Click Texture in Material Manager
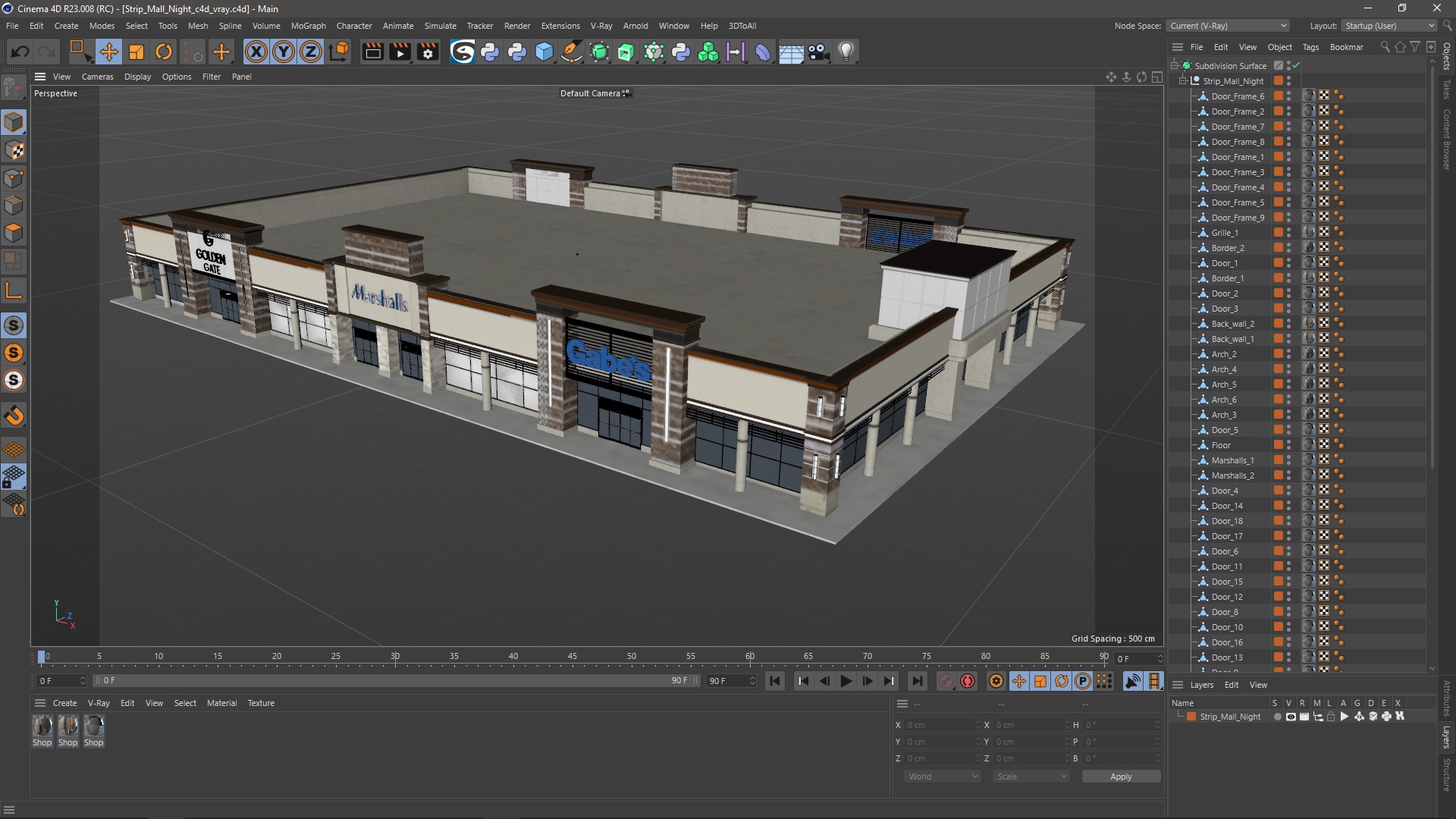The height and width of the screenshot is (819, 1456). click(x=261, y=703)
